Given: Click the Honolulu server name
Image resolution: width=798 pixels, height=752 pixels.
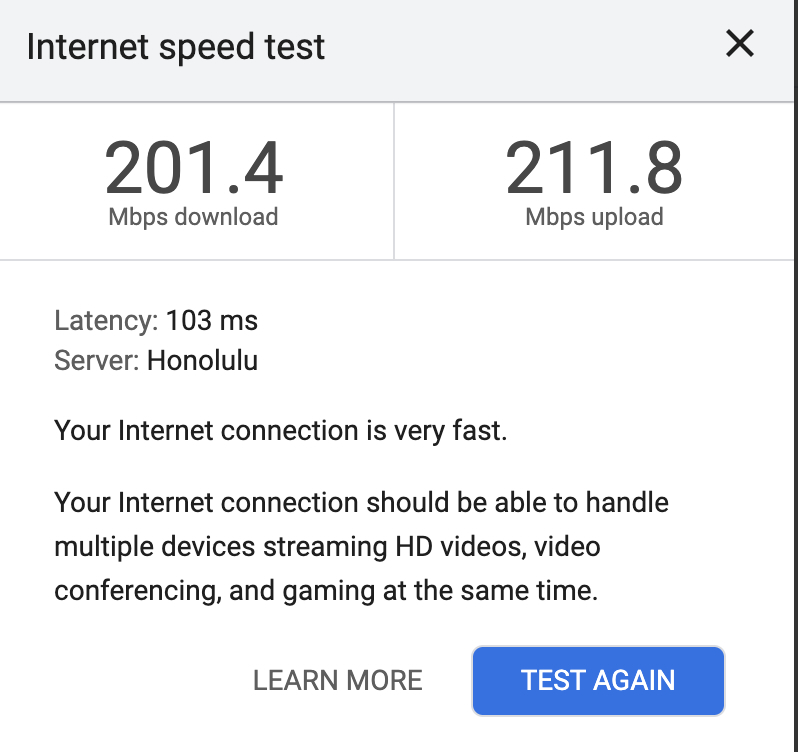Looking at the screenshot, I should click(202, 360).
